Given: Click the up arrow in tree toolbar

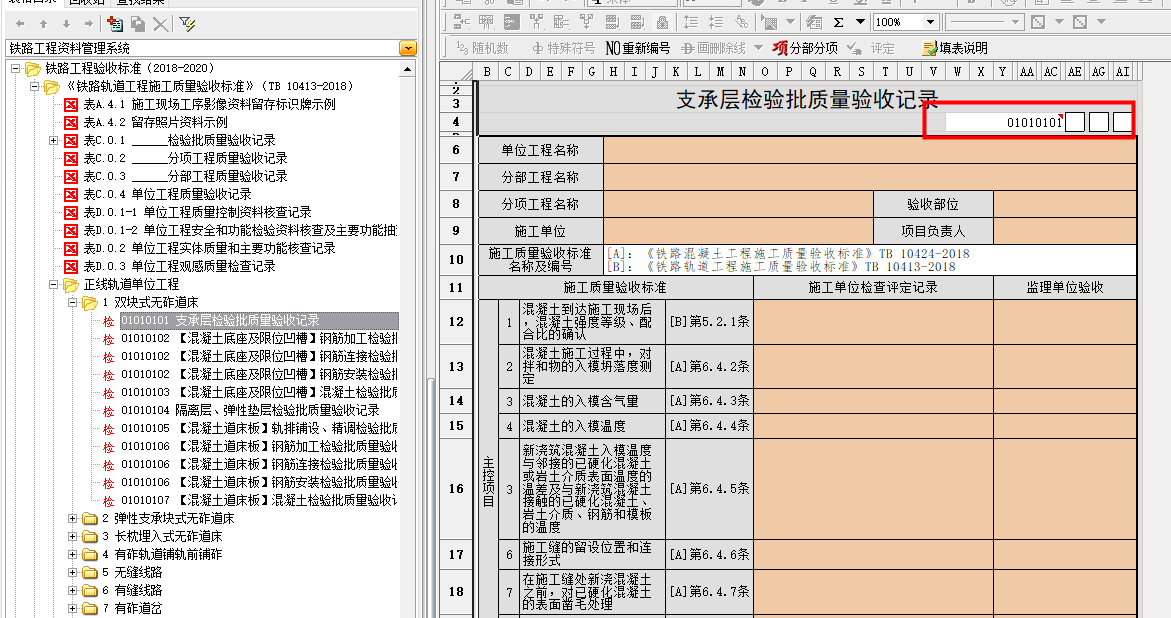Looking at the screenshot, I should pyautogui.click(x=43, y=25).
